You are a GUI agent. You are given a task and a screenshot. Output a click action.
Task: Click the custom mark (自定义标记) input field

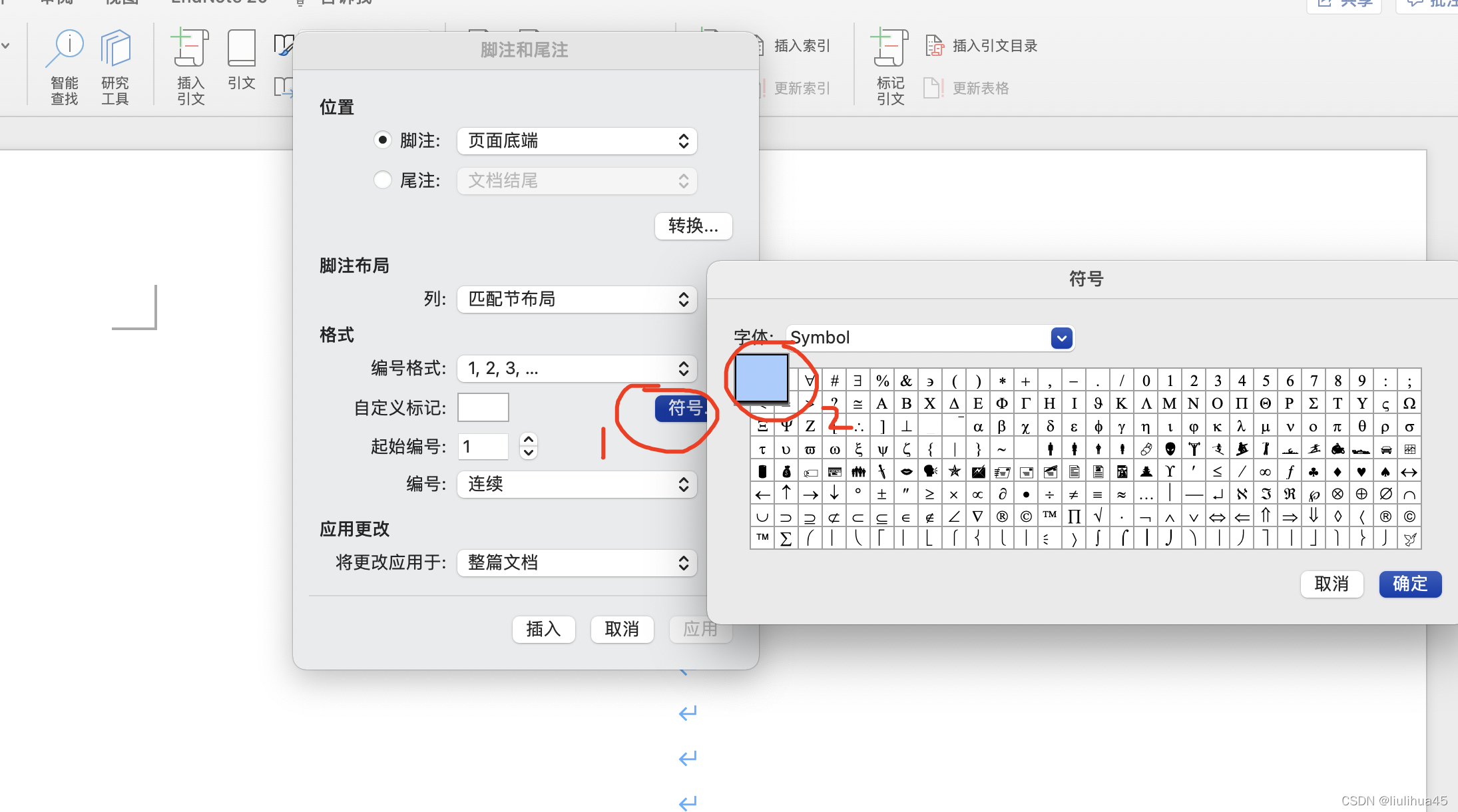483,407
